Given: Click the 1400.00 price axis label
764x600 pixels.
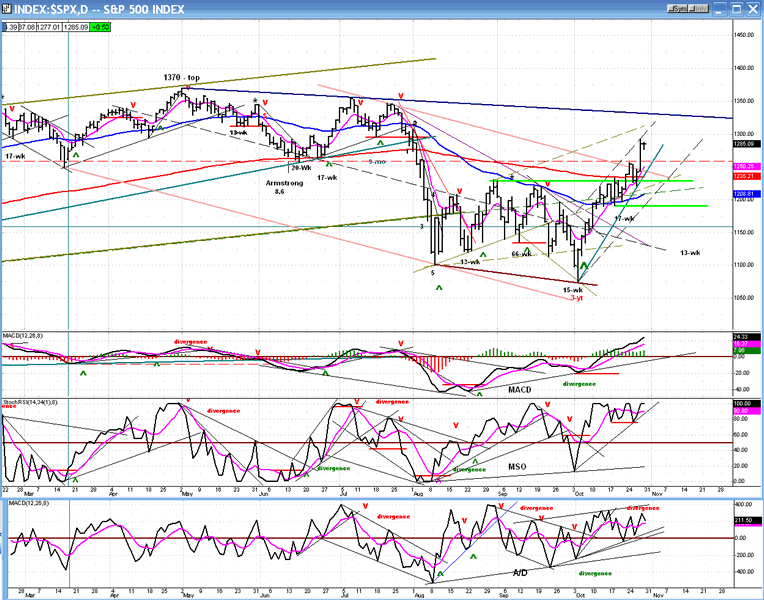Looking at the screenshot, I should coord(744,68).
